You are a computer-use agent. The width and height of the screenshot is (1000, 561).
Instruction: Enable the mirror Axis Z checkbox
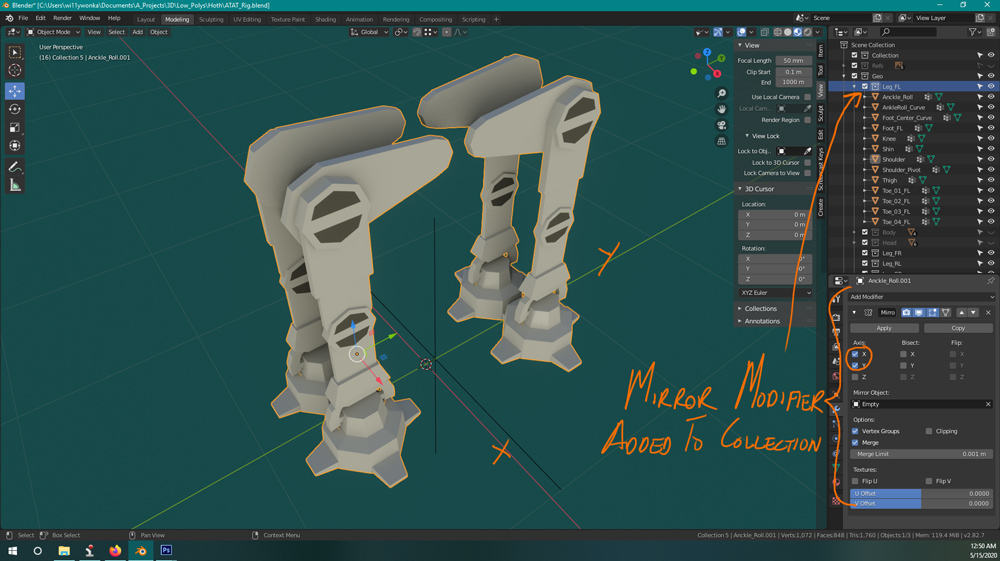[855, 377]
